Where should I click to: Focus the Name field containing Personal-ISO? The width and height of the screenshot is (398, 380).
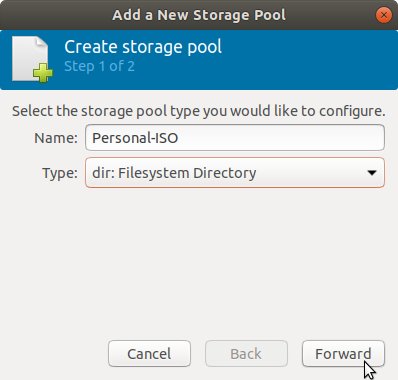235,138
